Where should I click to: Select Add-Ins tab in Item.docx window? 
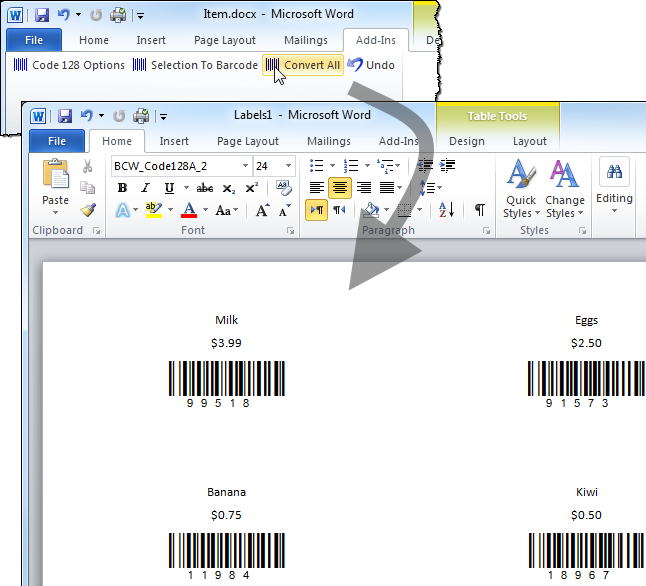tap(376, 40)
